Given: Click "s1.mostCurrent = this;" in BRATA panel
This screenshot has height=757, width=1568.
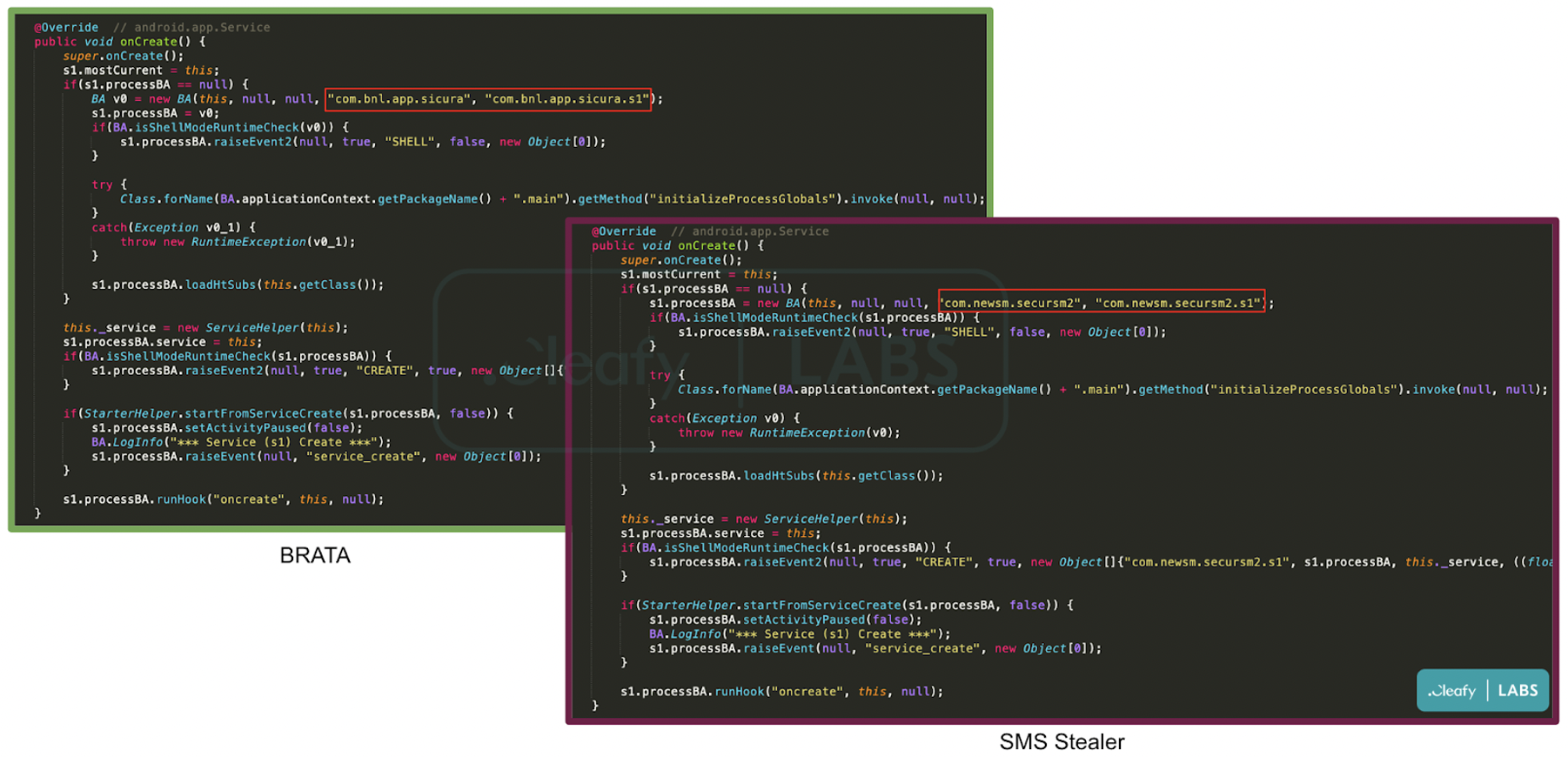Looking at the screenshot, I should [141, 70].
